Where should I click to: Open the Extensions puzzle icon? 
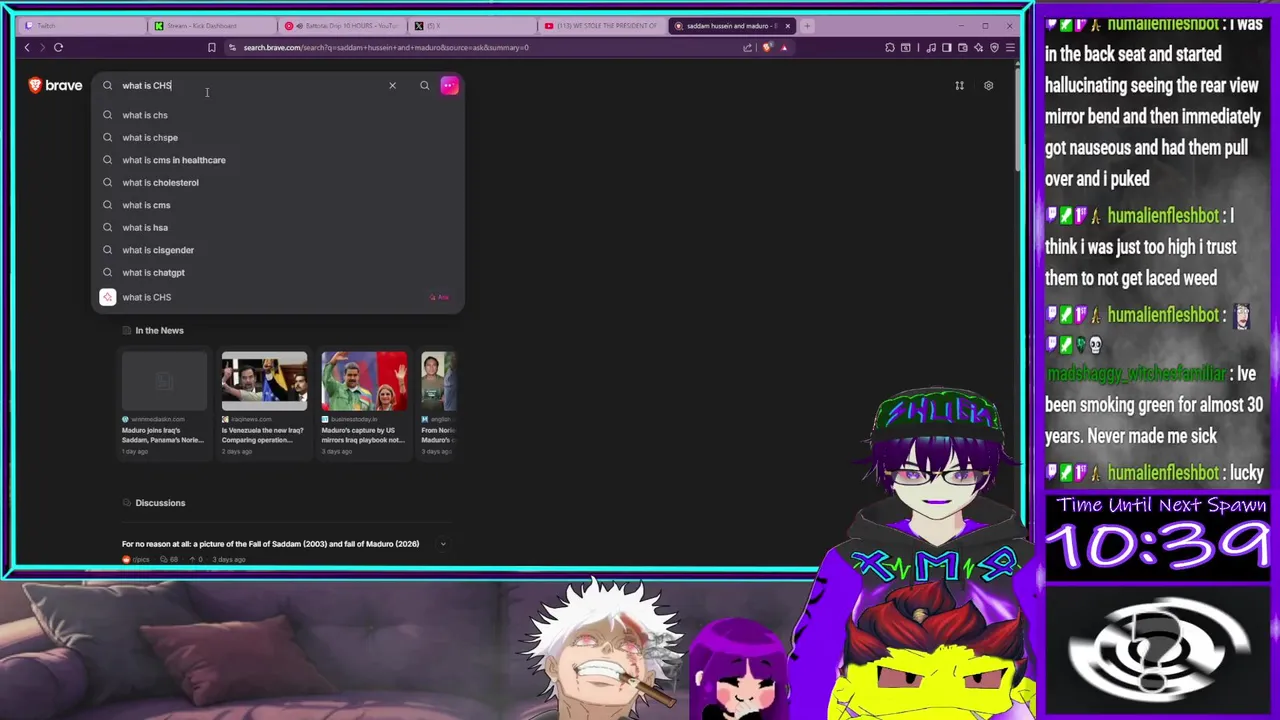pyautogui.click(x=890, y=47)
